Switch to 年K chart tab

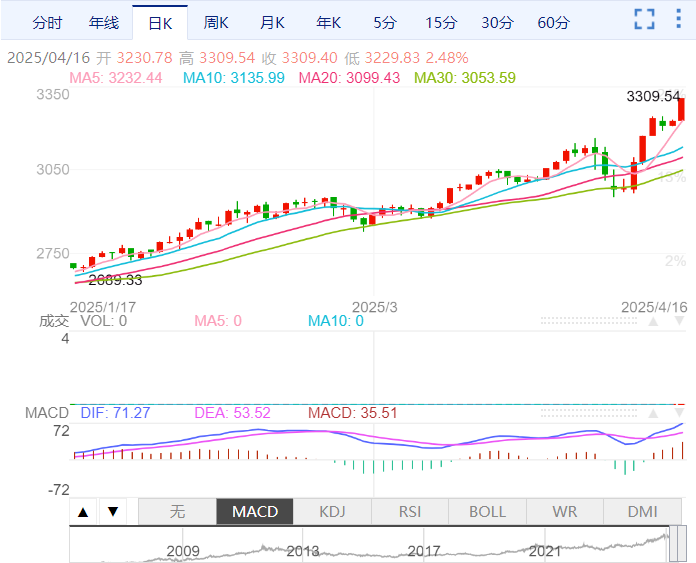(328, 23)
